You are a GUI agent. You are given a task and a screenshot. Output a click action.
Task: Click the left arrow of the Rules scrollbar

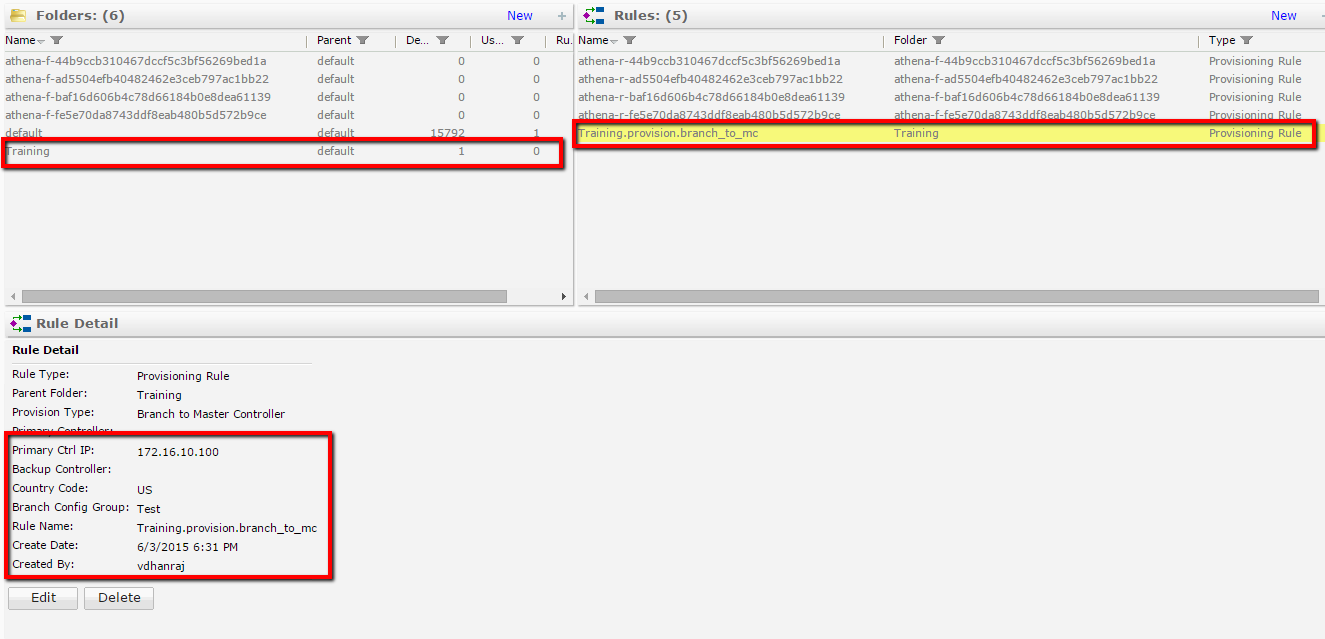click(586, 297)
